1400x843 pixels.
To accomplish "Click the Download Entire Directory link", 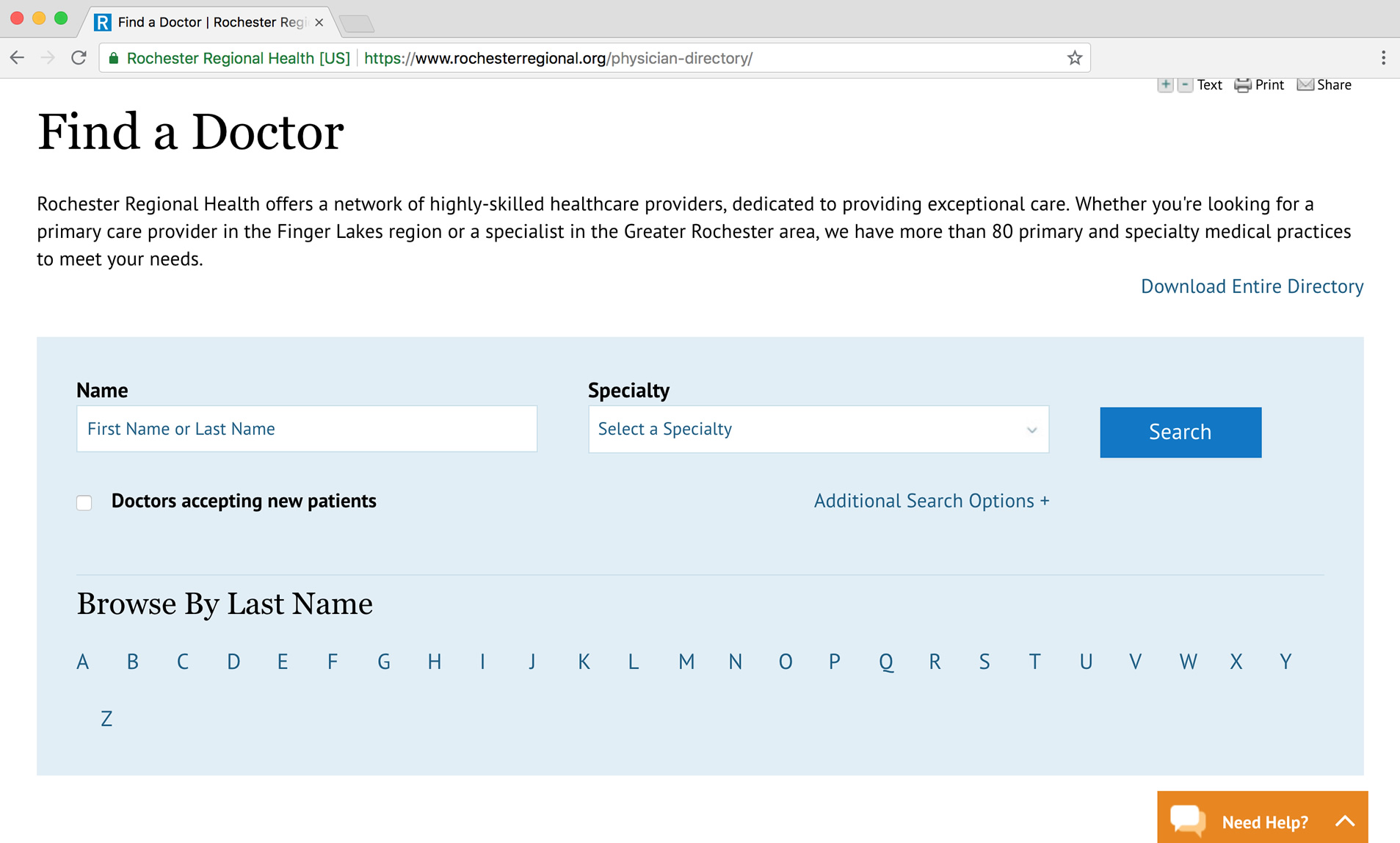I will click(x=1252, y=286).
